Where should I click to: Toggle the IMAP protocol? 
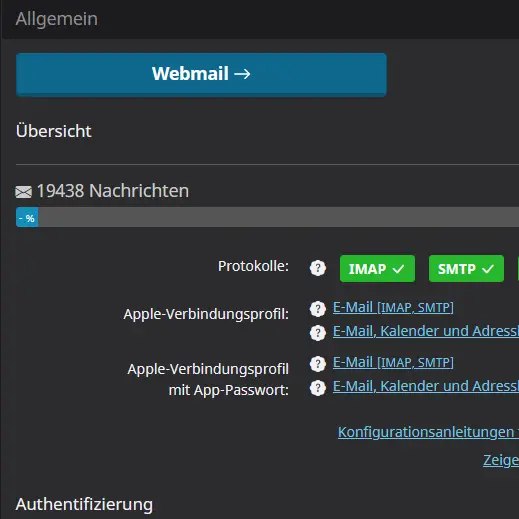(377, 269)
